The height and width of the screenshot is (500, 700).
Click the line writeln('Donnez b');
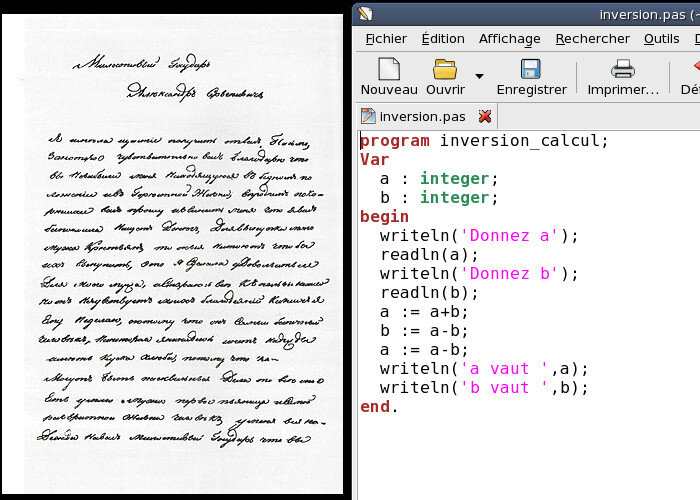(479, 274)
